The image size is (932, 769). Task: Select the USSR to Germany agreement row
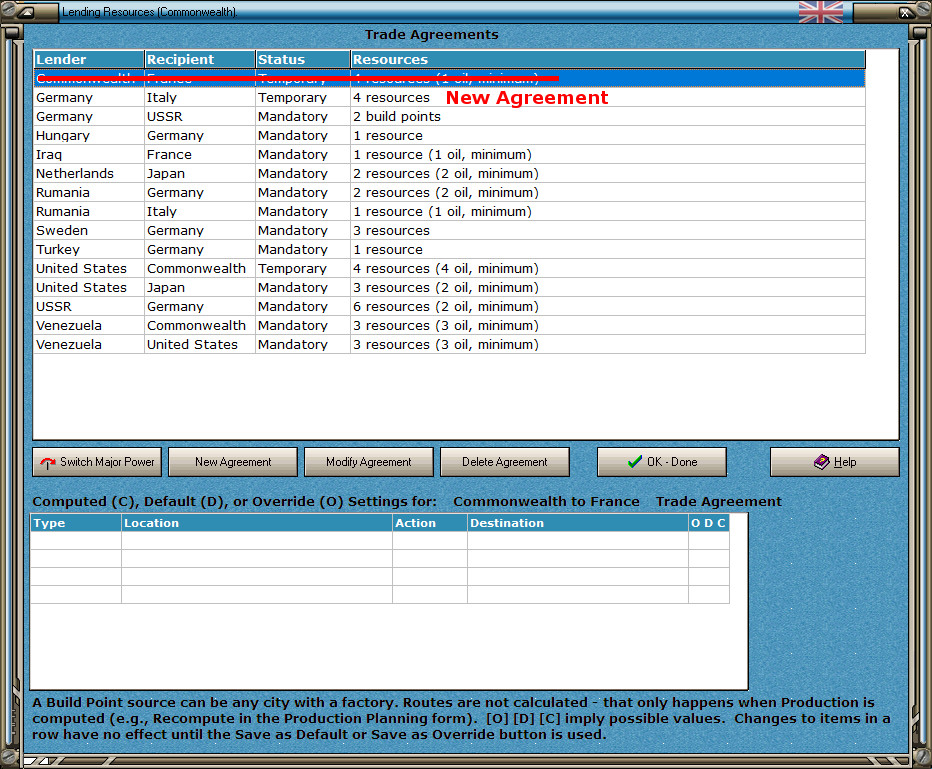coord(449,307)
